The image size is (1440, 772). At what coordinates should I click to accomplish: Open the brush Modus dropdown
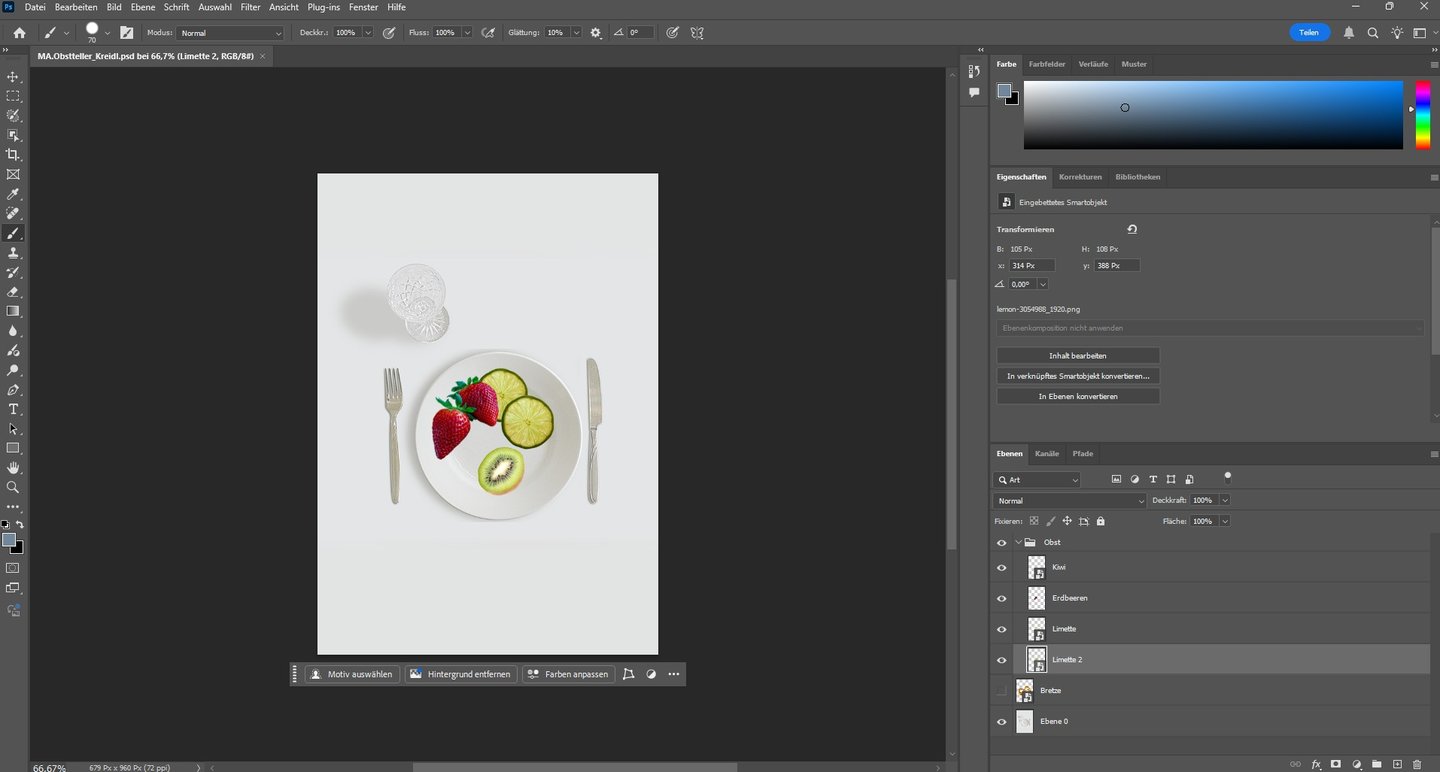point(230,33)
